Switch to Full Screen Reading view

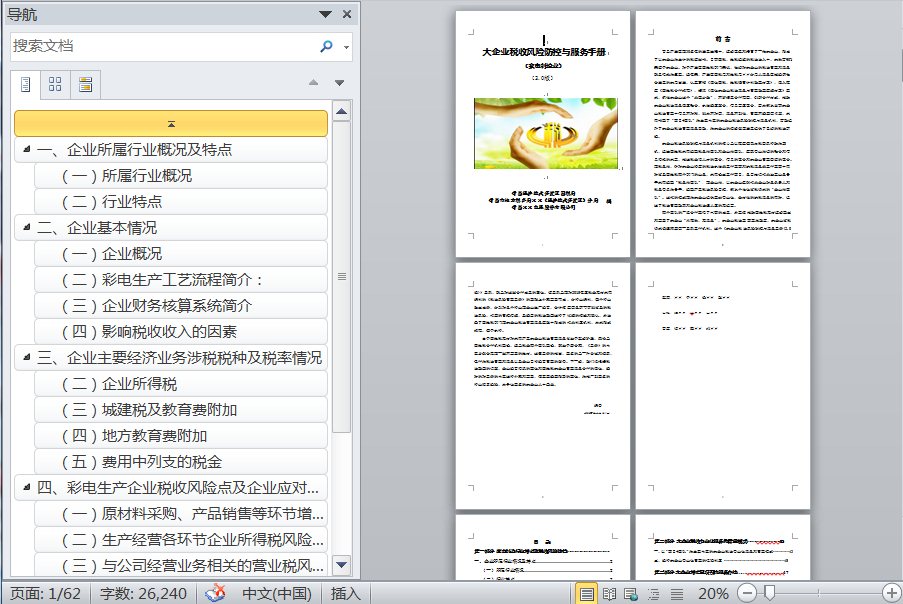point(610,593)
